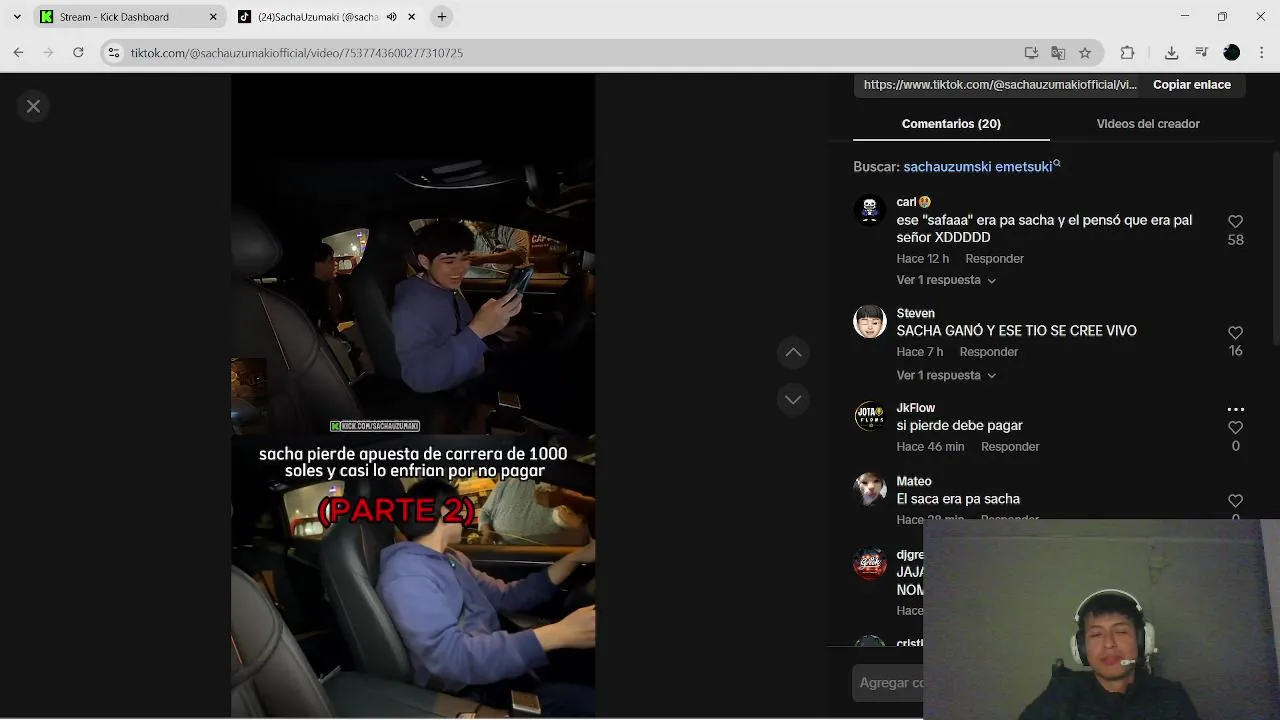The image size is (1280, 720).
Task: Open more options for JkFlow's comment
Action: (x=1235, y=410)
